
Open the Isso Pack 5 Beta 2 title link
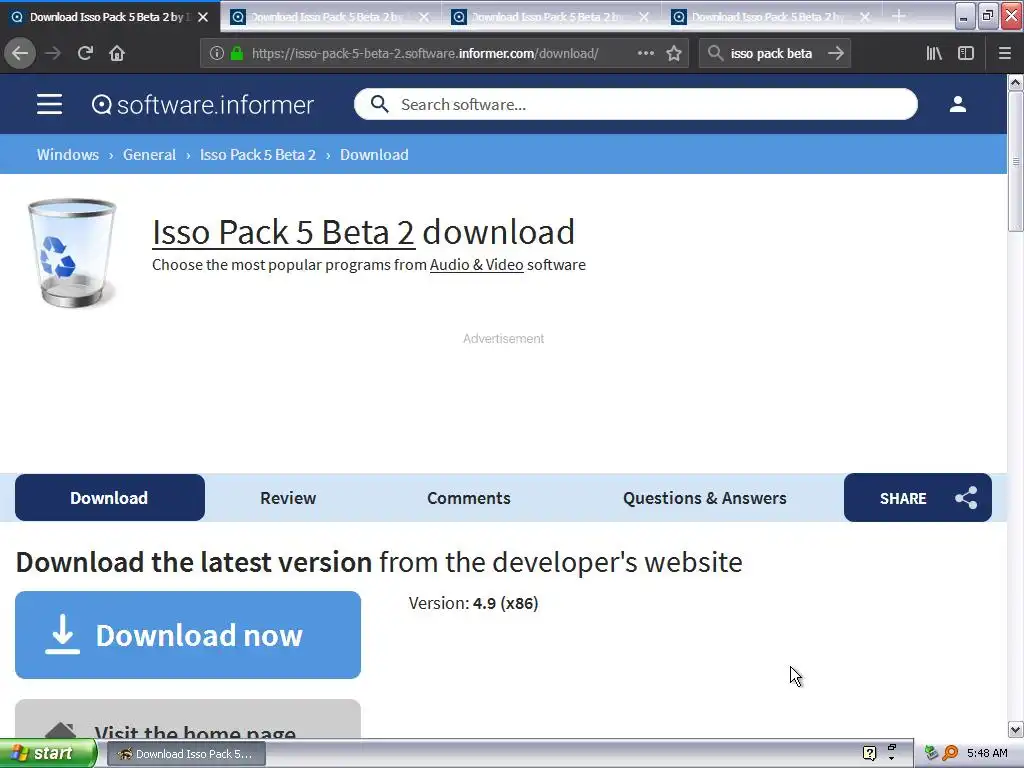(283, 232)
